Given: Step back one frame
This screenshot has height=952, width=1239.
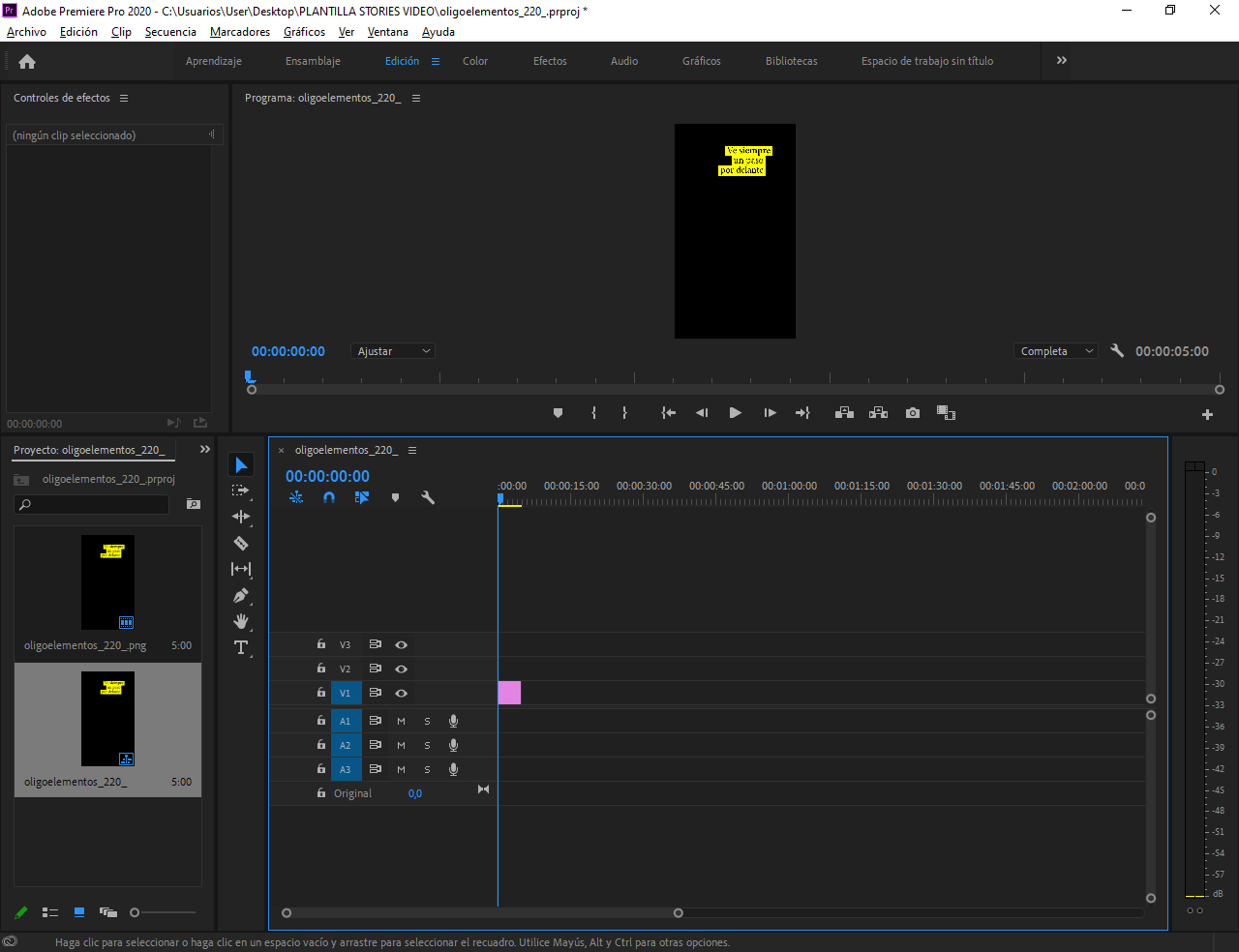Looking at the screenshot, I should (702, 413).
